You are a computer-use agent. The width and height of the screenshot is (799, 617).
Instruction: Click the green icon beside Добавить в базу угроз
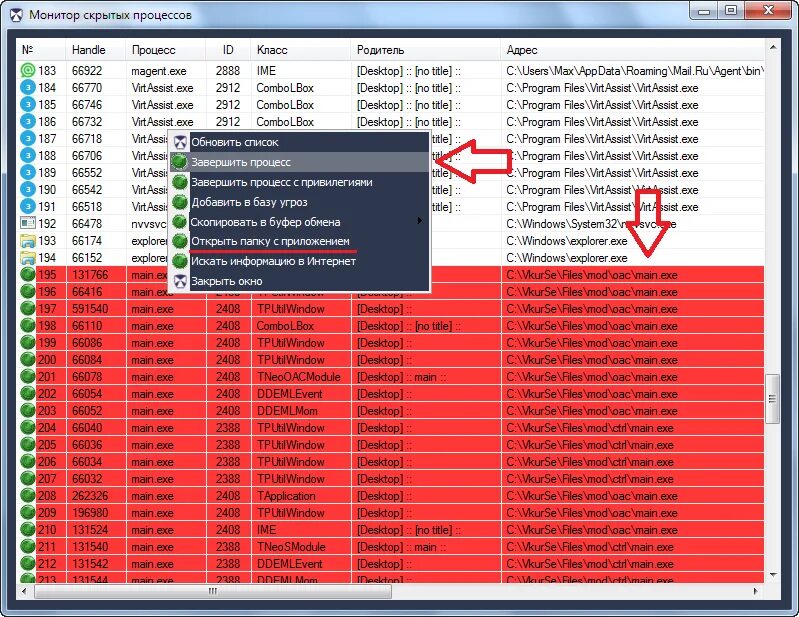[x=179, y=202]
